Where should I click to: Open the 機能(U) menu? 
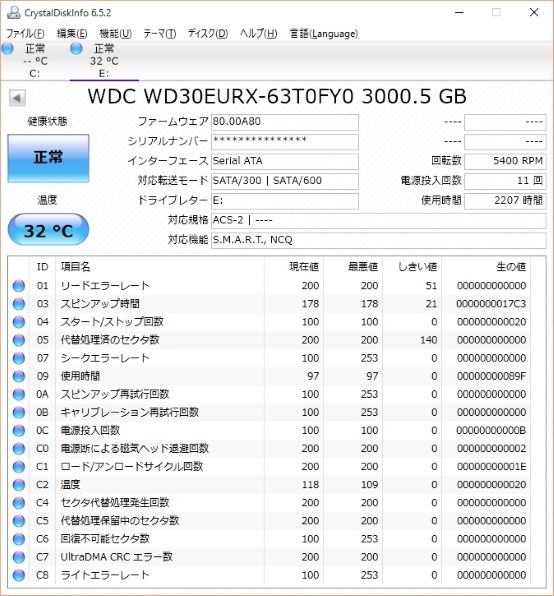[x=116, y=34]
